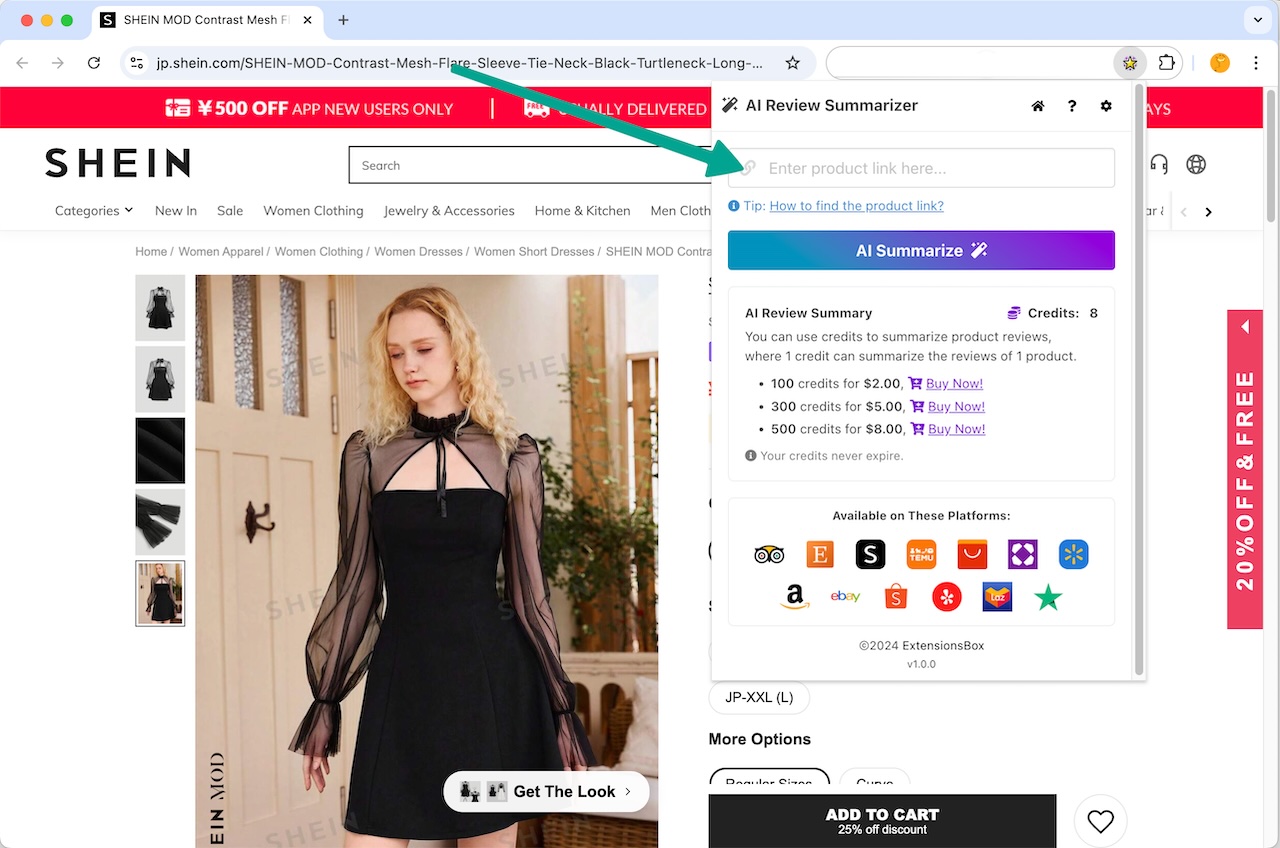Open the extension settings gear
Viewport: 1280px width, 848px height.
1106,105
